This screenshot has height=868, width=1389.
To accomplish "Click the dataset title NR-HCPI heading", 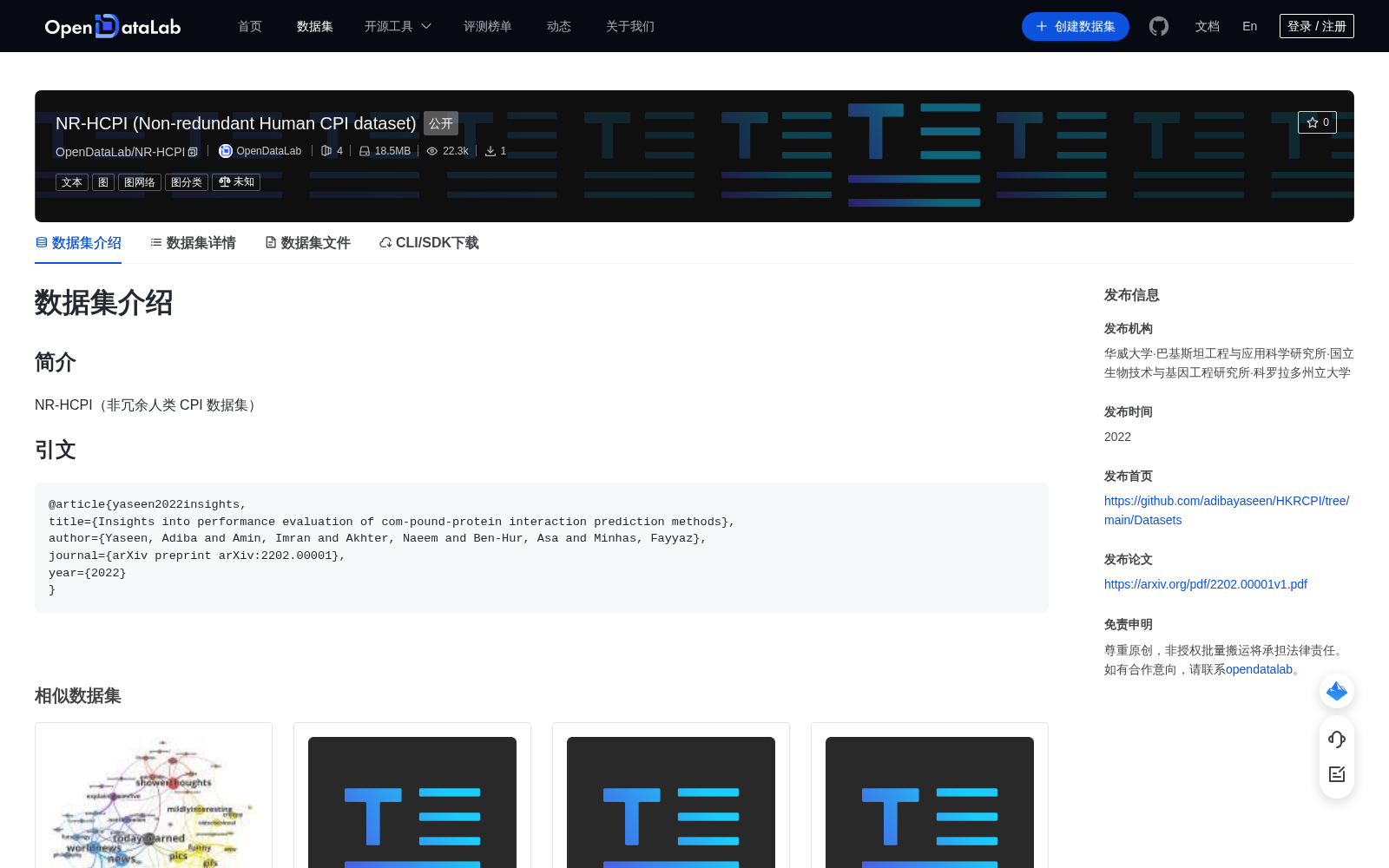I will coord(236,123).
